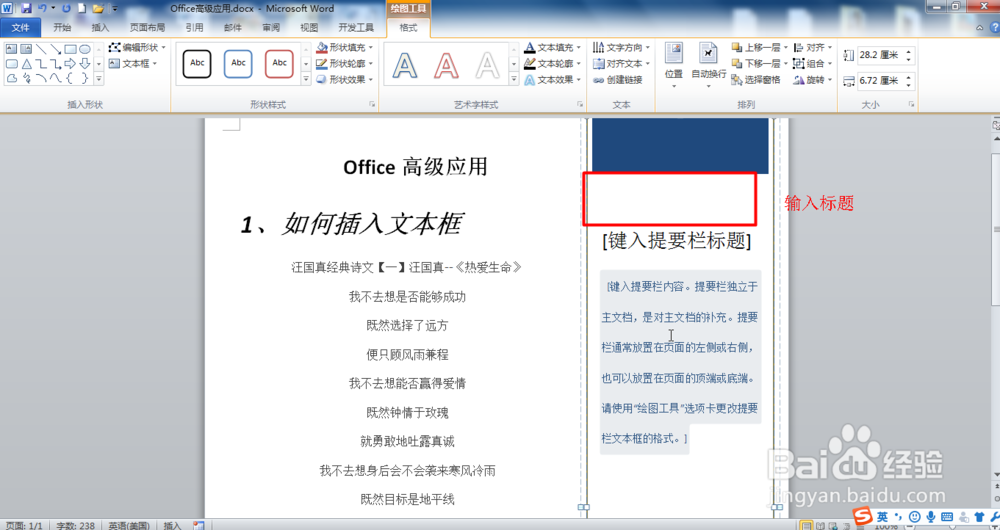The height and width of the screenshot is (530, 1000).
Task: Save the document from quick access toolbar
Action: (26, 8)
